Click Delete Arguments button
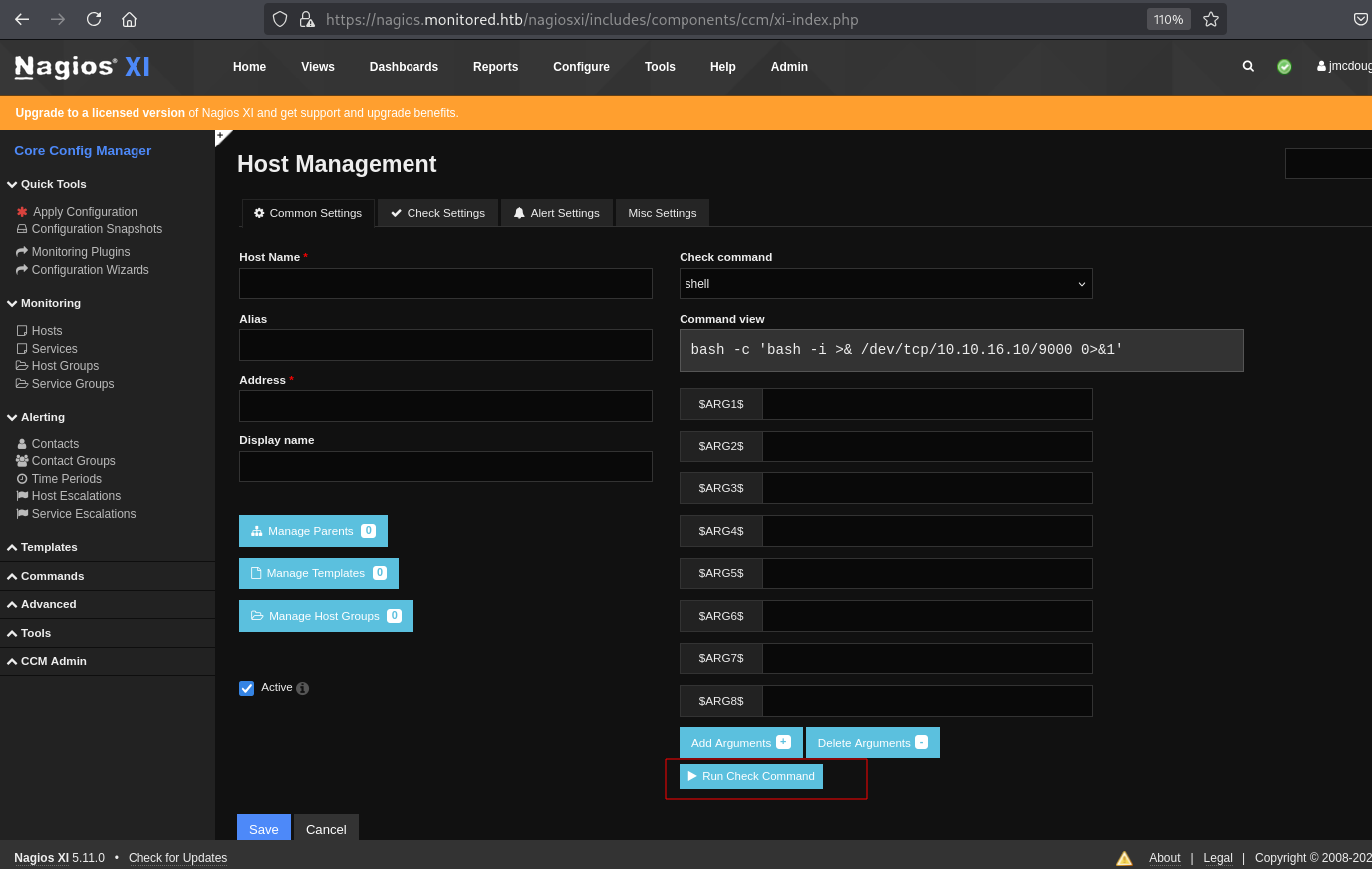 pyautogui.click(x=872, y=742)
